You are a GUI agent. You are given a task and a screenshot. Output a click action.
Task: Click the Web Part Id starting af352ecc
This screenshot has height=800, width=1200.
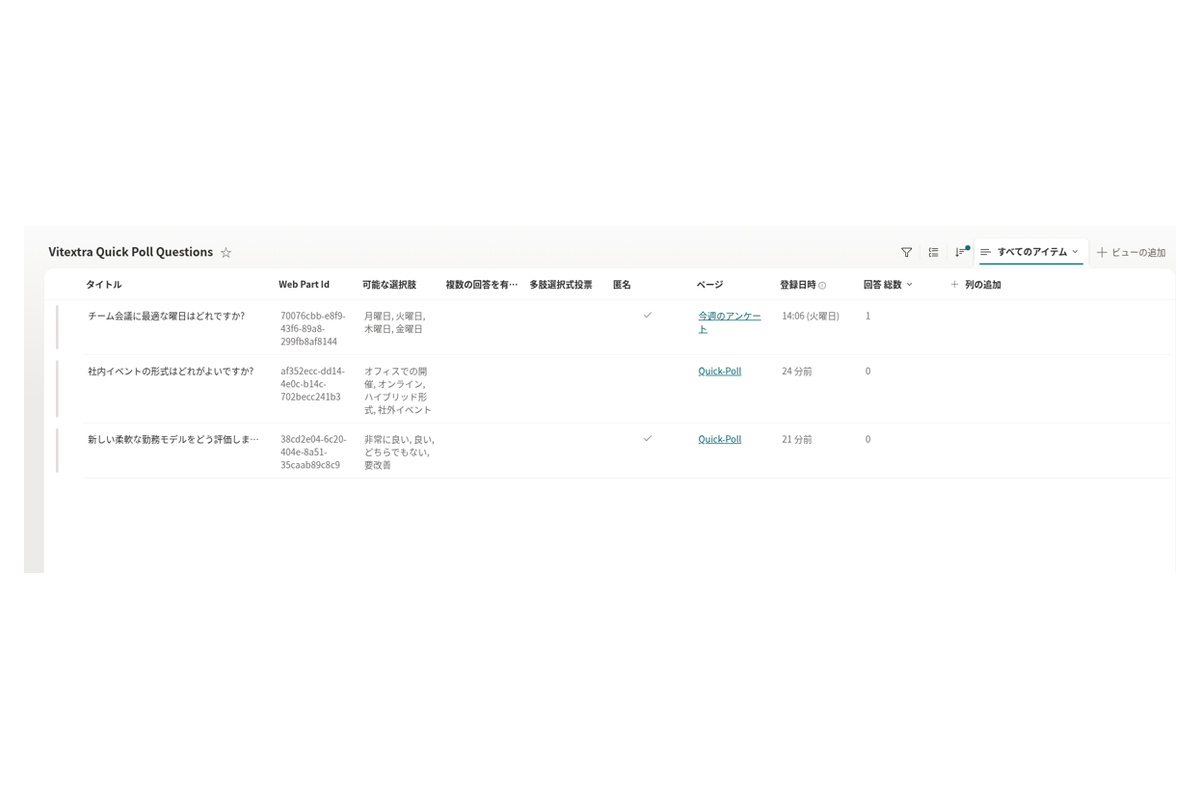point(313,383)
